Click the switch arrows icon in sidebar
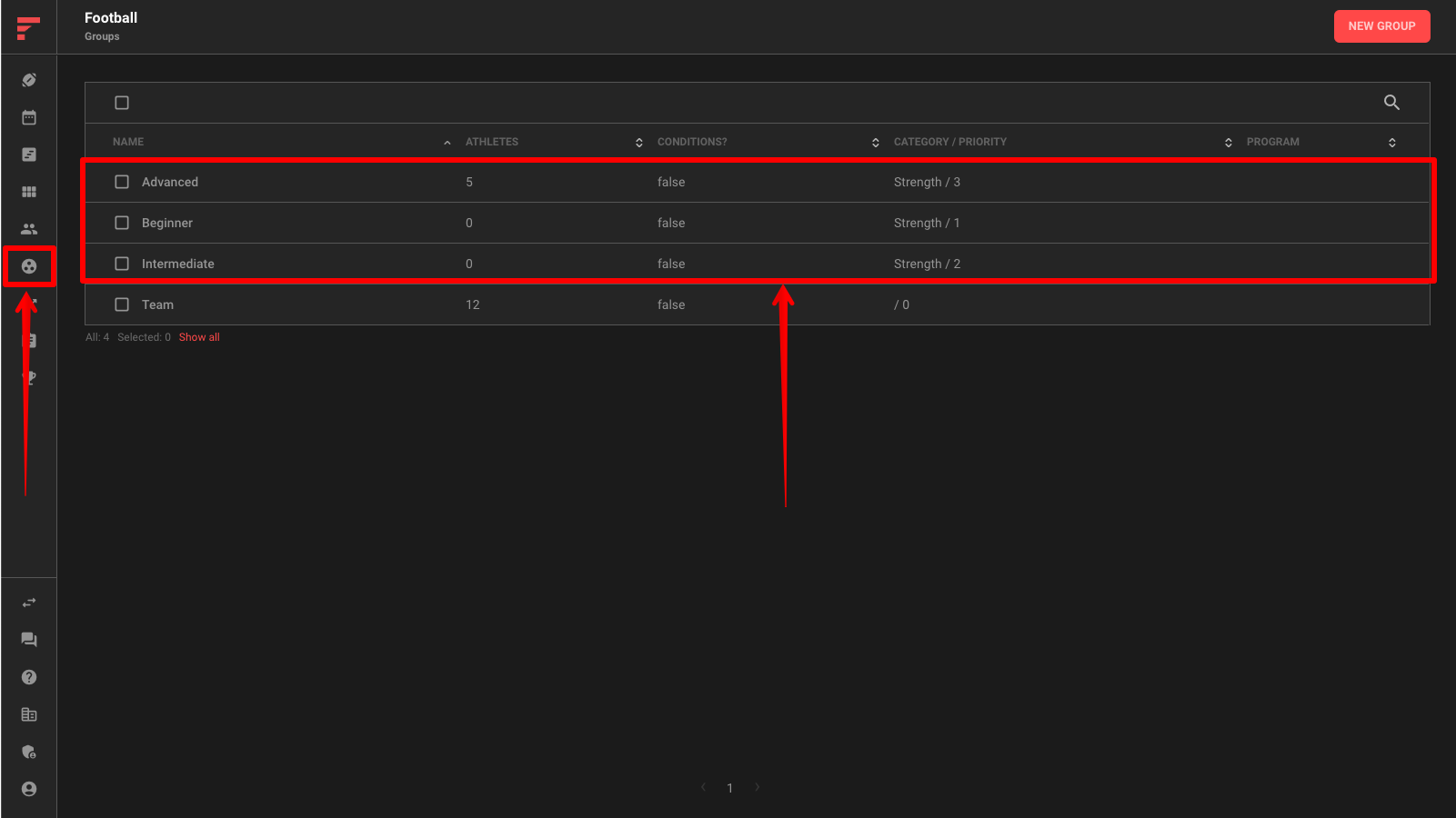1456x818 pixels. coord(29,603)
